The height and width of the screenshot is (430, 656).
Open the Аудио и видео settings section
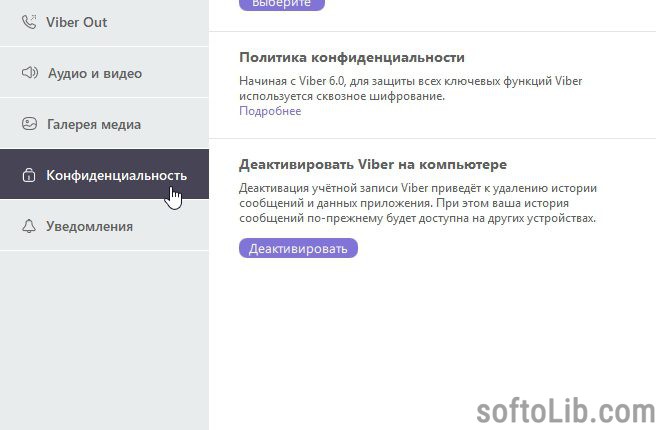(104, 73)
